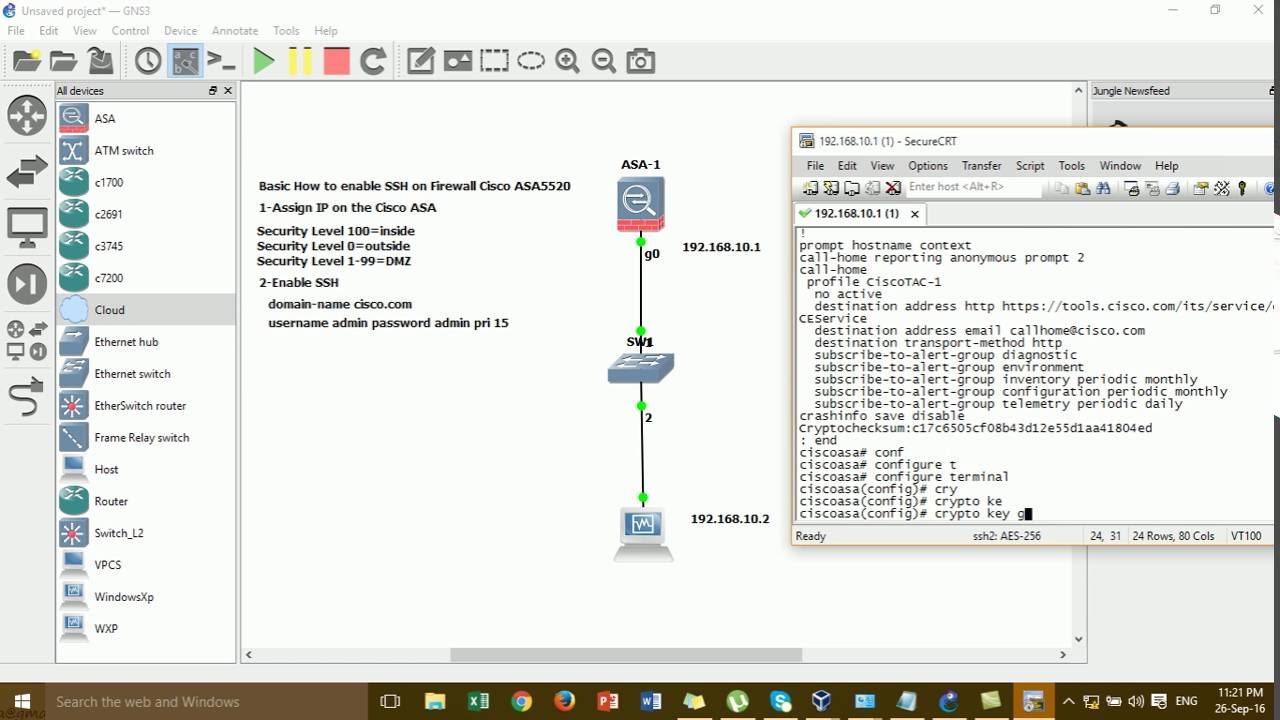Click ASA-1 firewall node on canvas
The height and width of the screenshot is (720, 1280).
(640, 204)
